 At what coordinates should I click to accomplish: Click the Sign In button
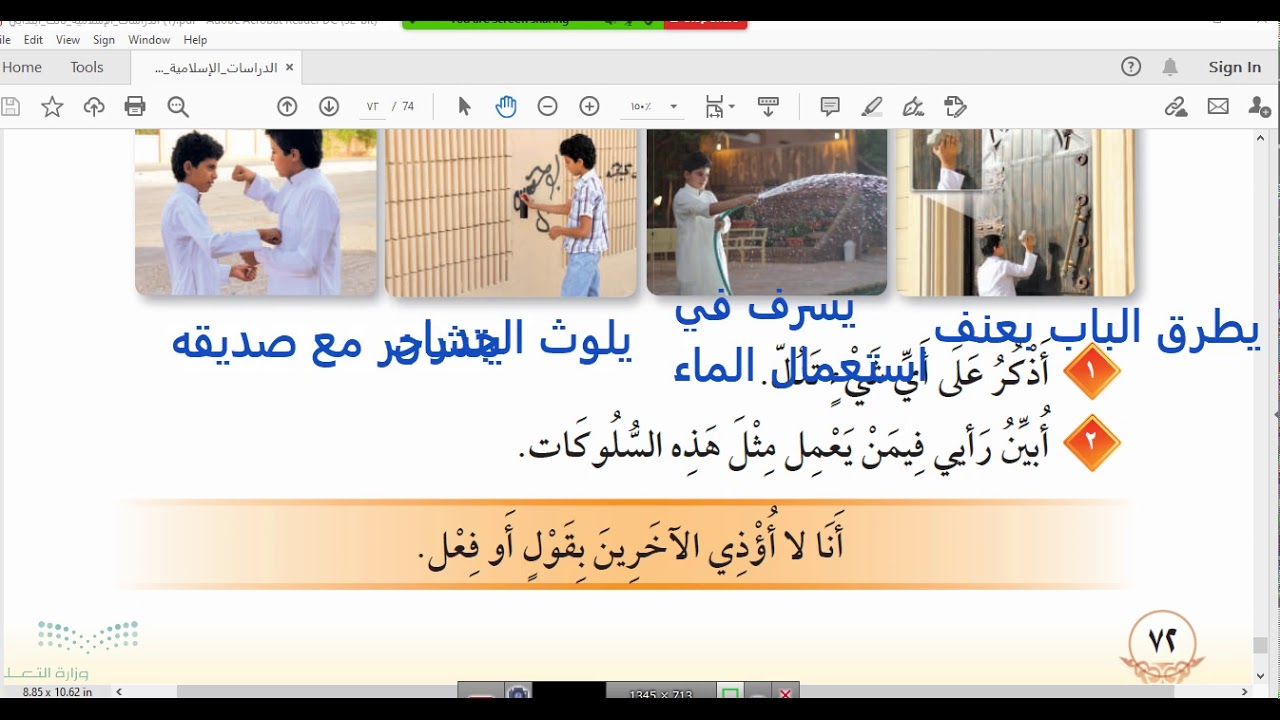point(1234,67)
